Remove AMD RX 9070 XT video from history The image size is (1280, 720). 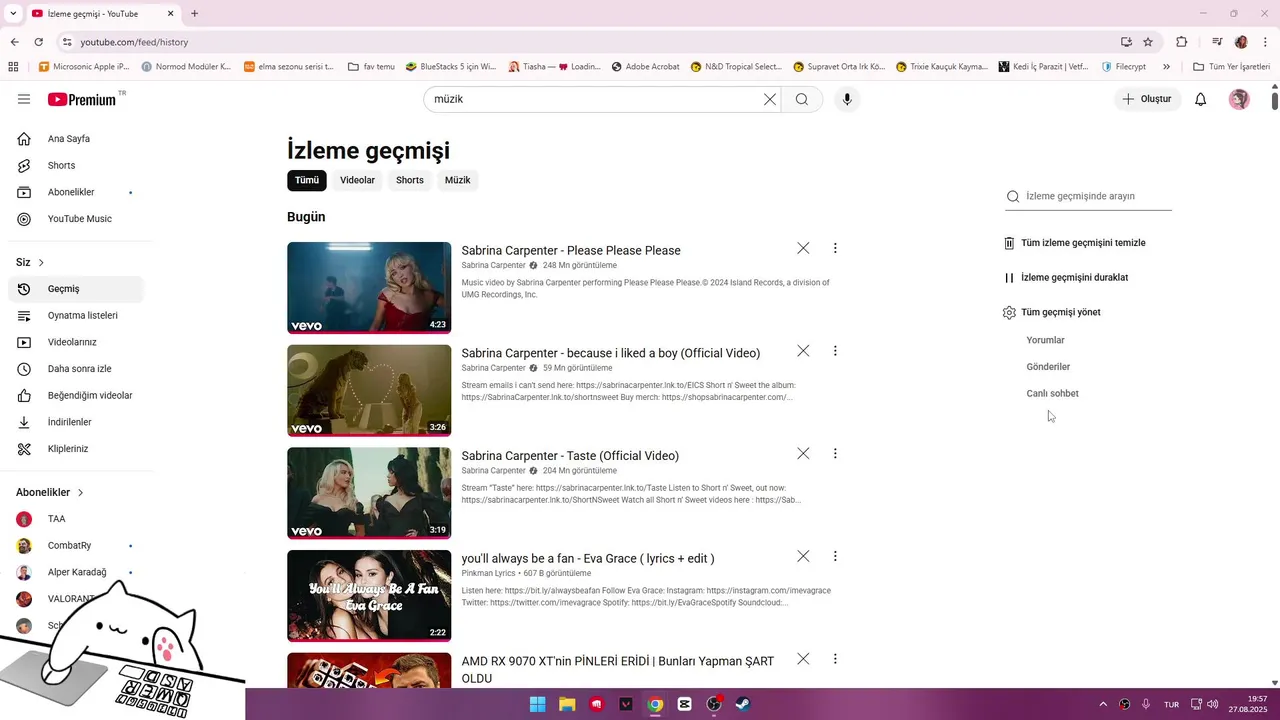(x=803, y=659)
